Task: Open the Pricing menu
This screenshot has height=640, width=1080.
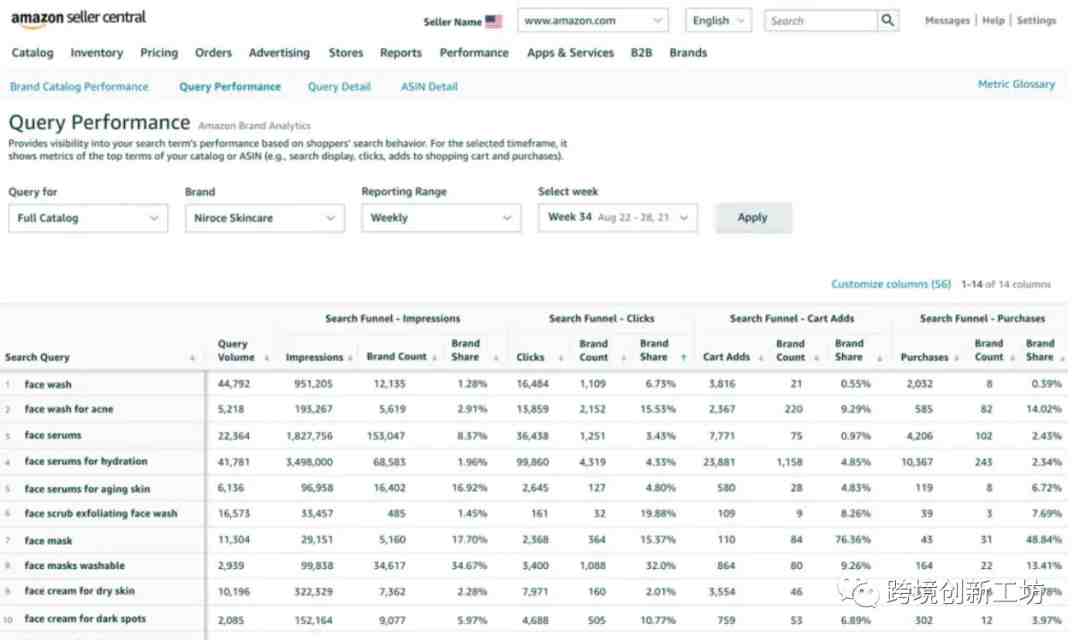Action: [x=159, y=53]
